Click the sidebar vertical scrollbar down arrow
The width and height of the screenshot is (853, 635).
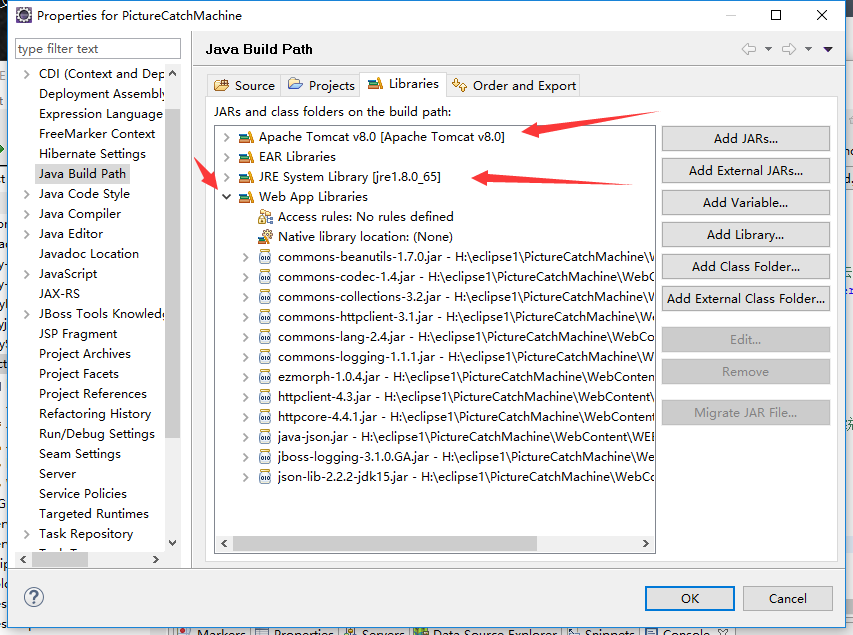tap(172, 542)
